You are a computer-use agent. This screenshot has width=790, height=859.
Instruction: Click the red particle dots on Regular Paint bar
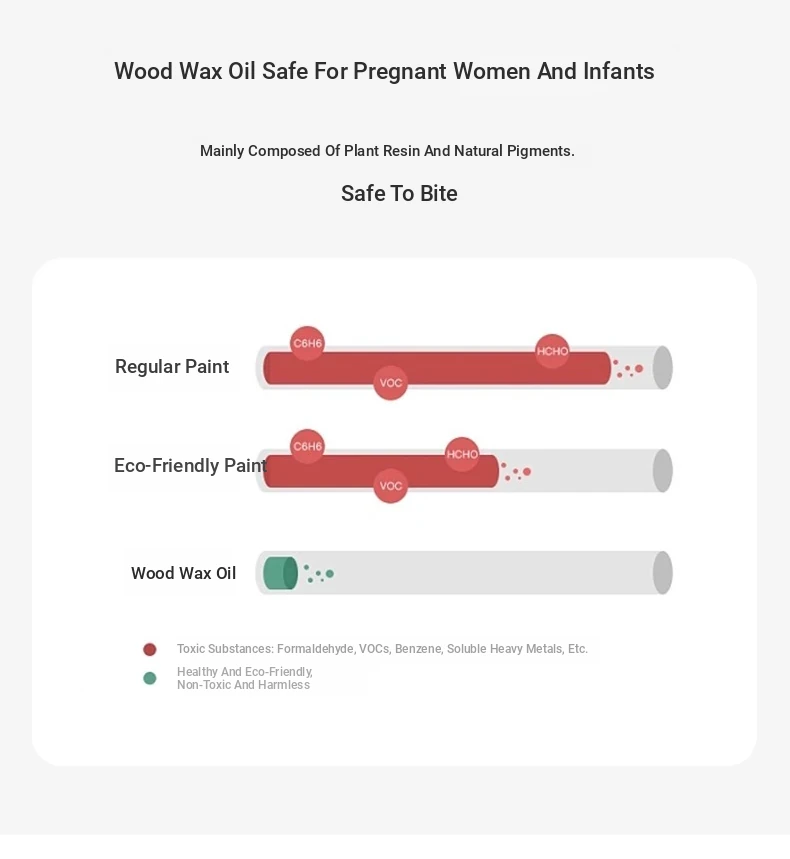pos(629,369)
